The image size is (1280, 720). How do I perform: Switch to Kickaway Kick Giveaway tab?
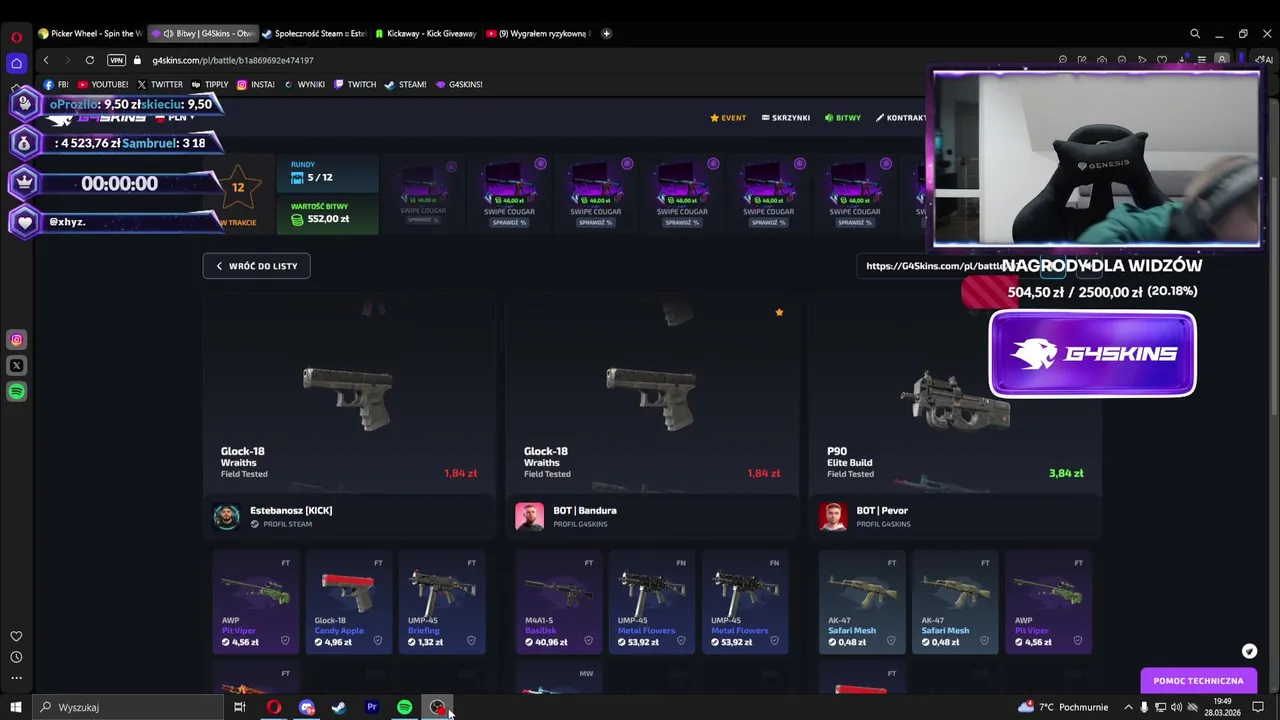tap(426, 33)
